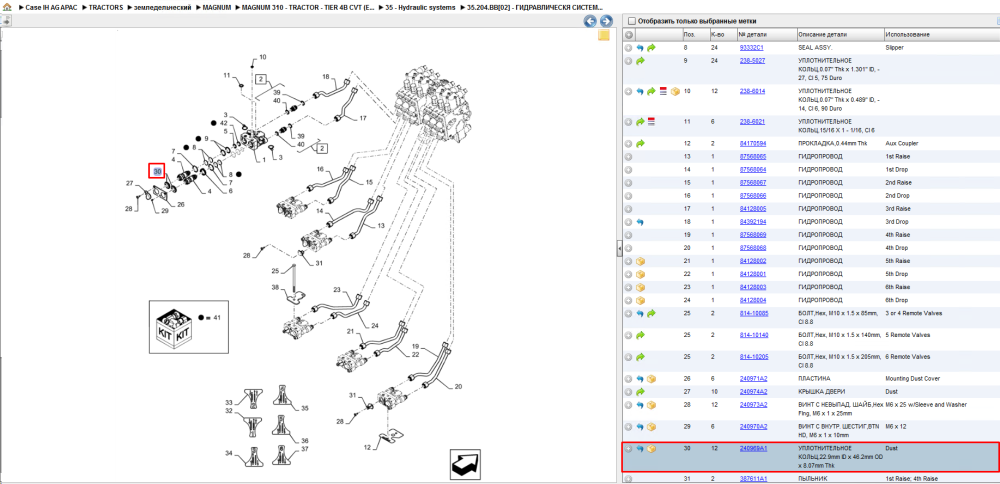
Task: Open part number link 240969A1
Action: tap(753, 448)
